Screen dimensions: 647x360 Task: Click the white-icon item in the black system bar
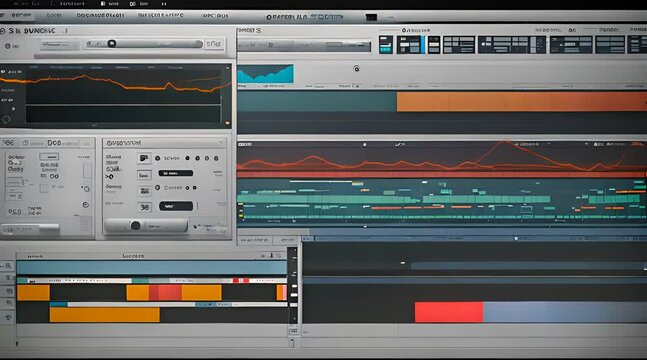109,4
